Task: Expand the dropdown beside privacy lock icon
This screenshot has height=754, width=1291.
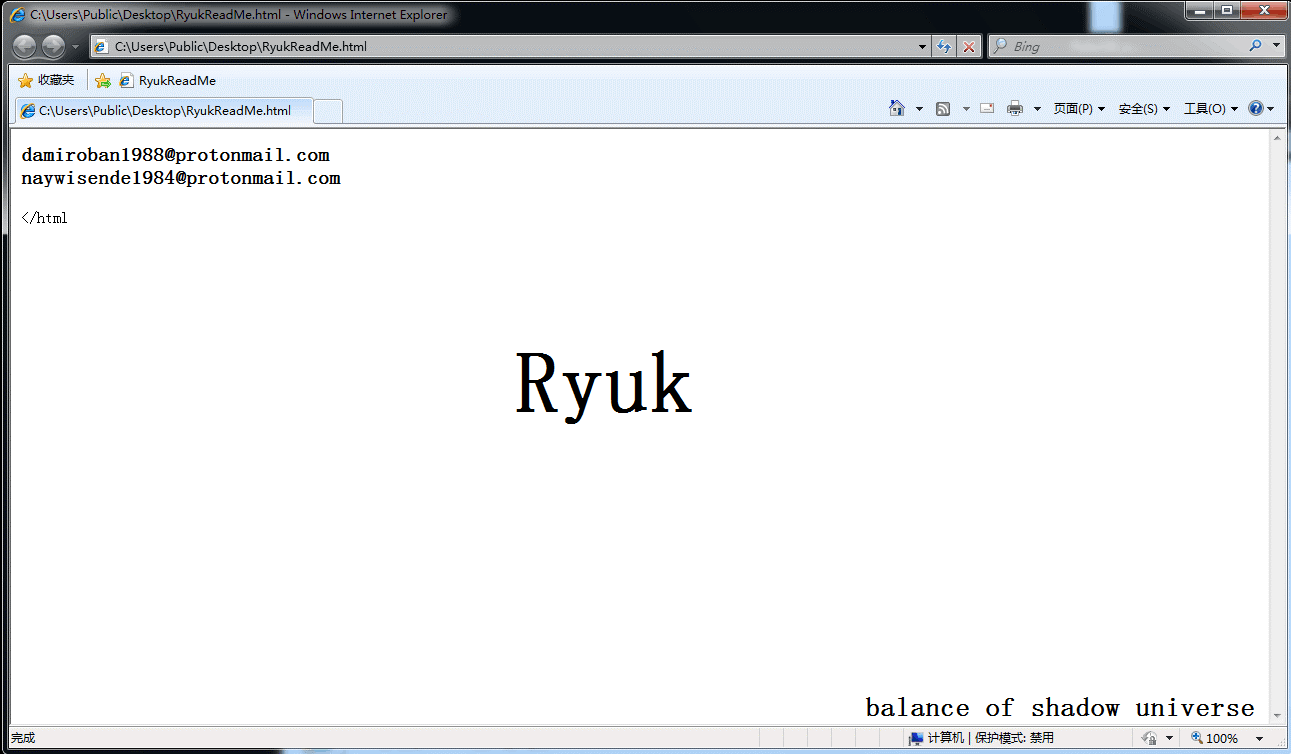Action: pos(1169,739)
